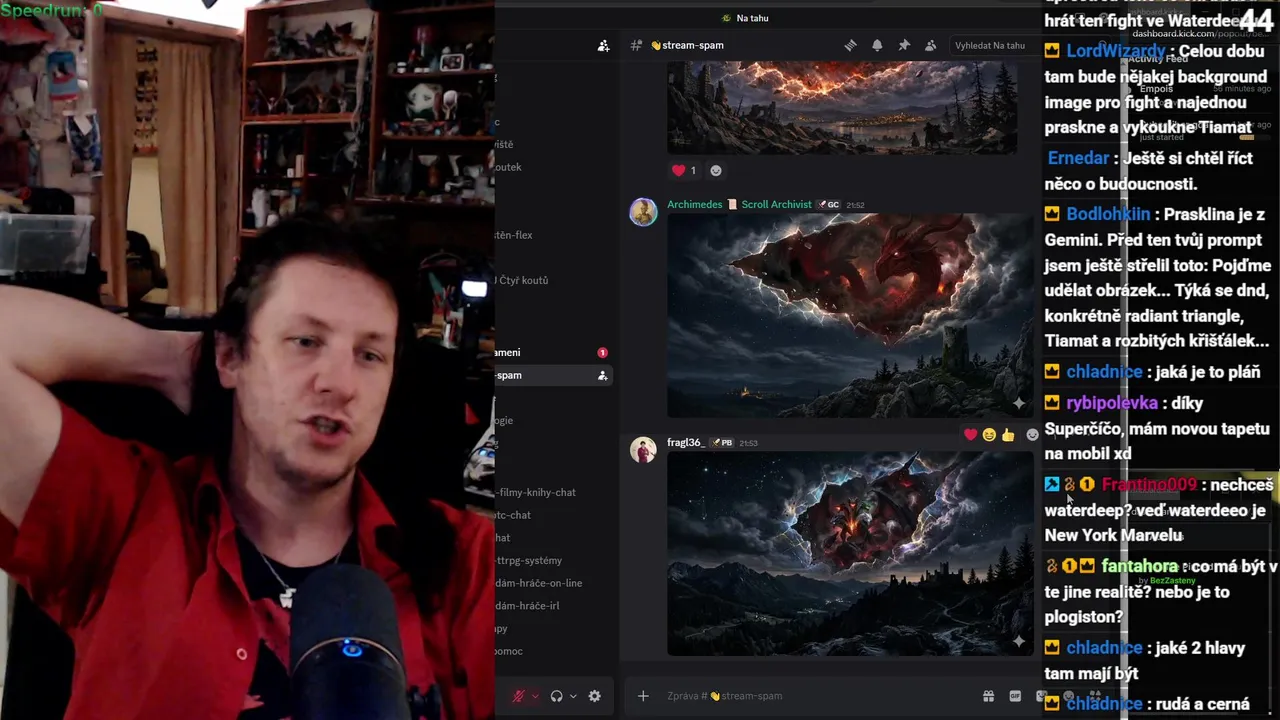Toggle the deafen headphones button
Image resolution: width=1280 pixels, height=720 pixels.
tap(556, 696)
